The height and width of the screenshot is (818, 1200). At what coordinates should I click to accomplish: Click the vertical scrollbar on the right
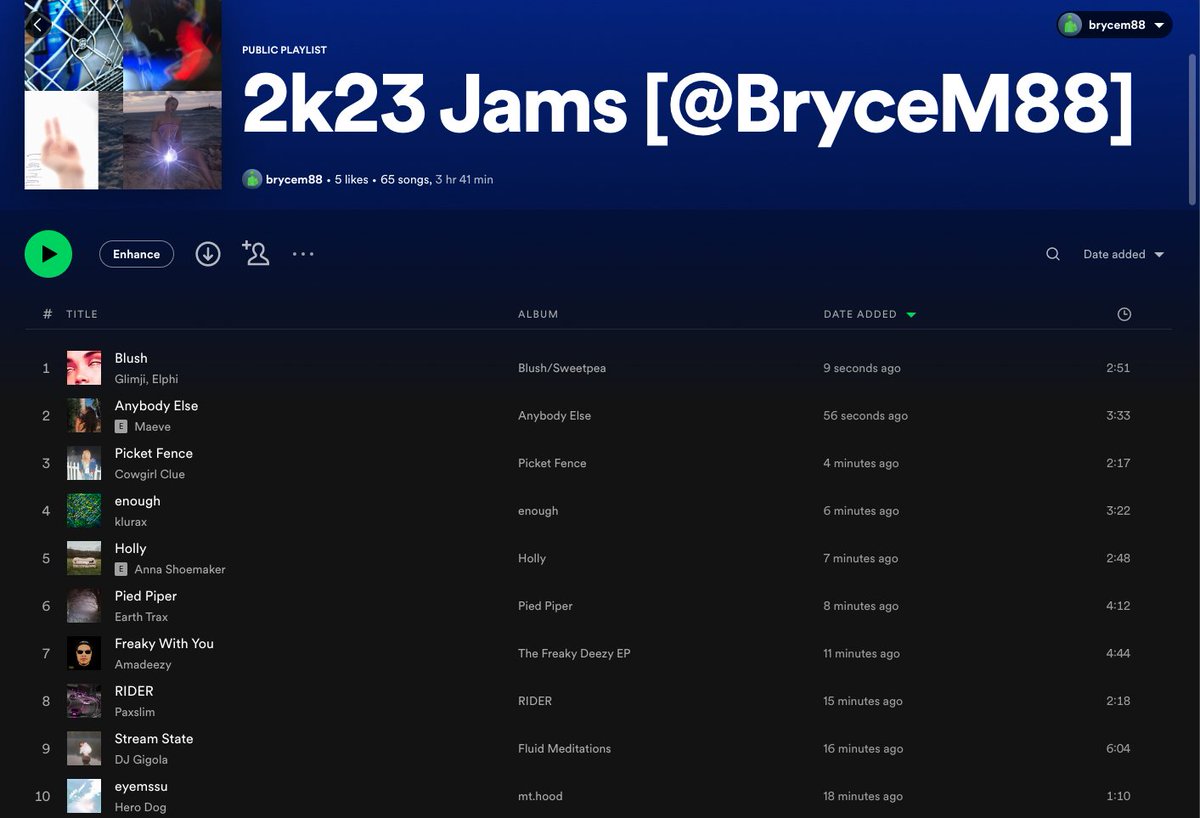click(x=1191, y=130)
